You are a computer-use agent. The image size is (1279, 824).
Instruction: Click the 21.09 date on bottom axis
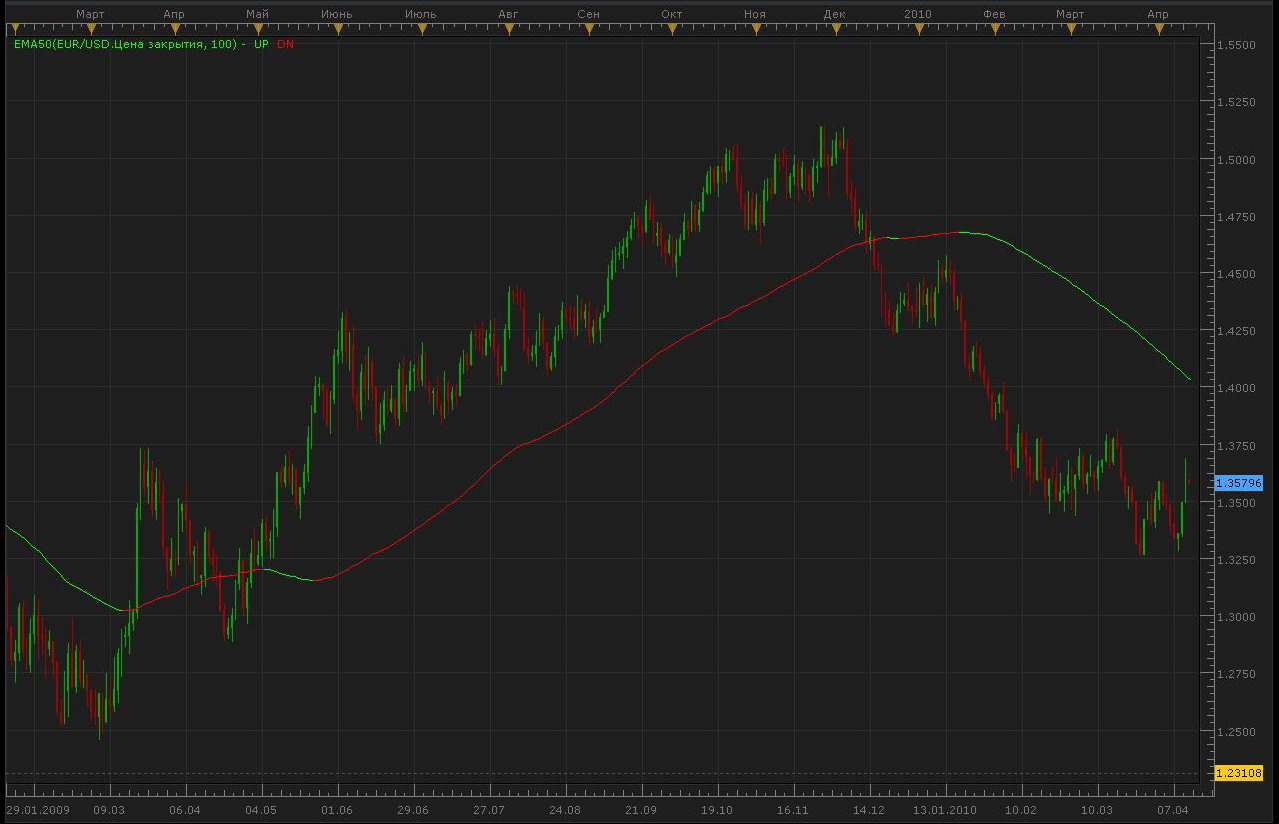(x=641, y=809)
